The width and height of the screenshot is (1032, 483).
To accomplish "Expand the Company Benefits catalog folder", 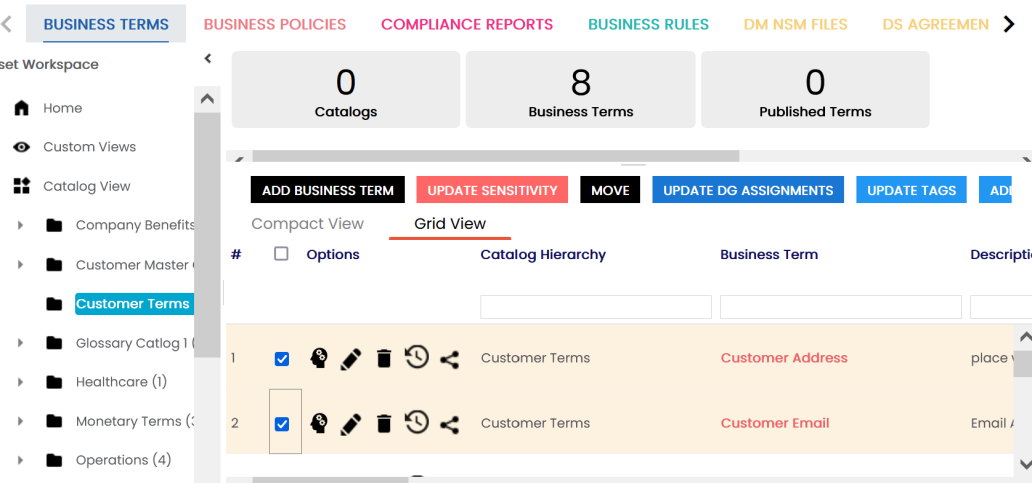I will (x=20, y=226).
